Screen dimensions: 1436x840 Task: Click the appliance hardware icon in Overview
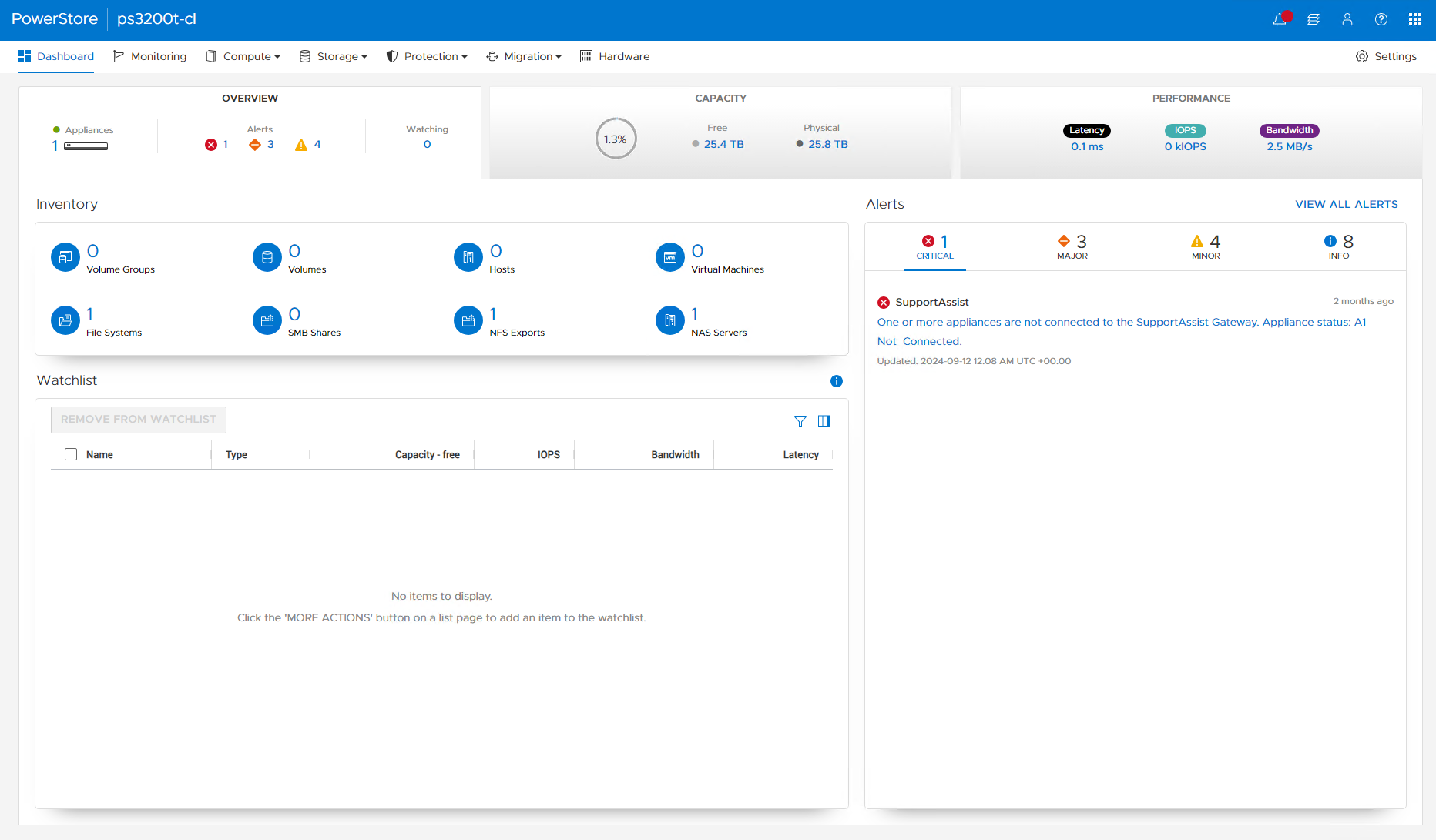click(86, 146)
